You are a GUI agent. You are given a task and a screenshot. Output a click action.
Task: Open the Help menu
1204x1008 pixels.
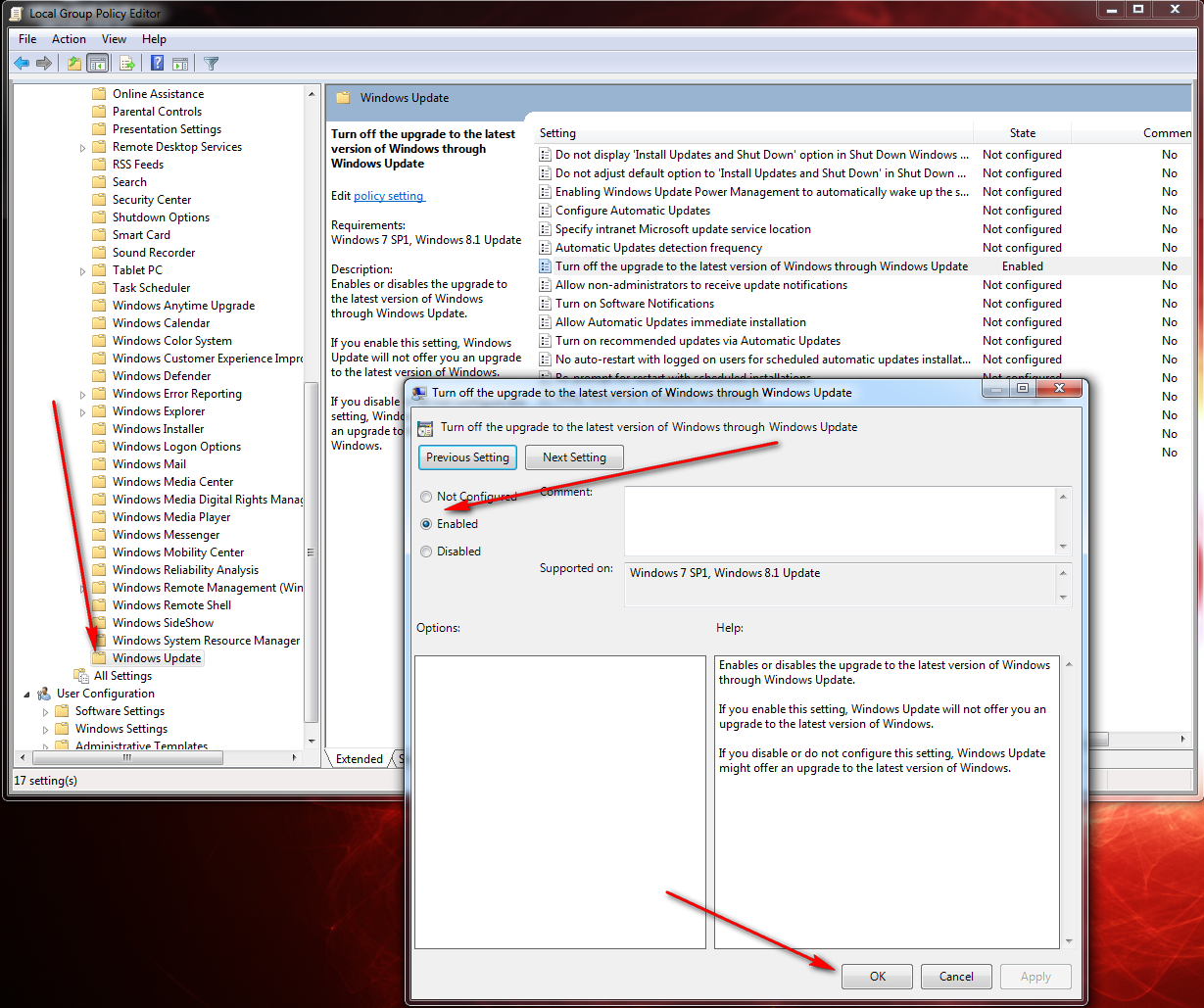coord(154,39)
